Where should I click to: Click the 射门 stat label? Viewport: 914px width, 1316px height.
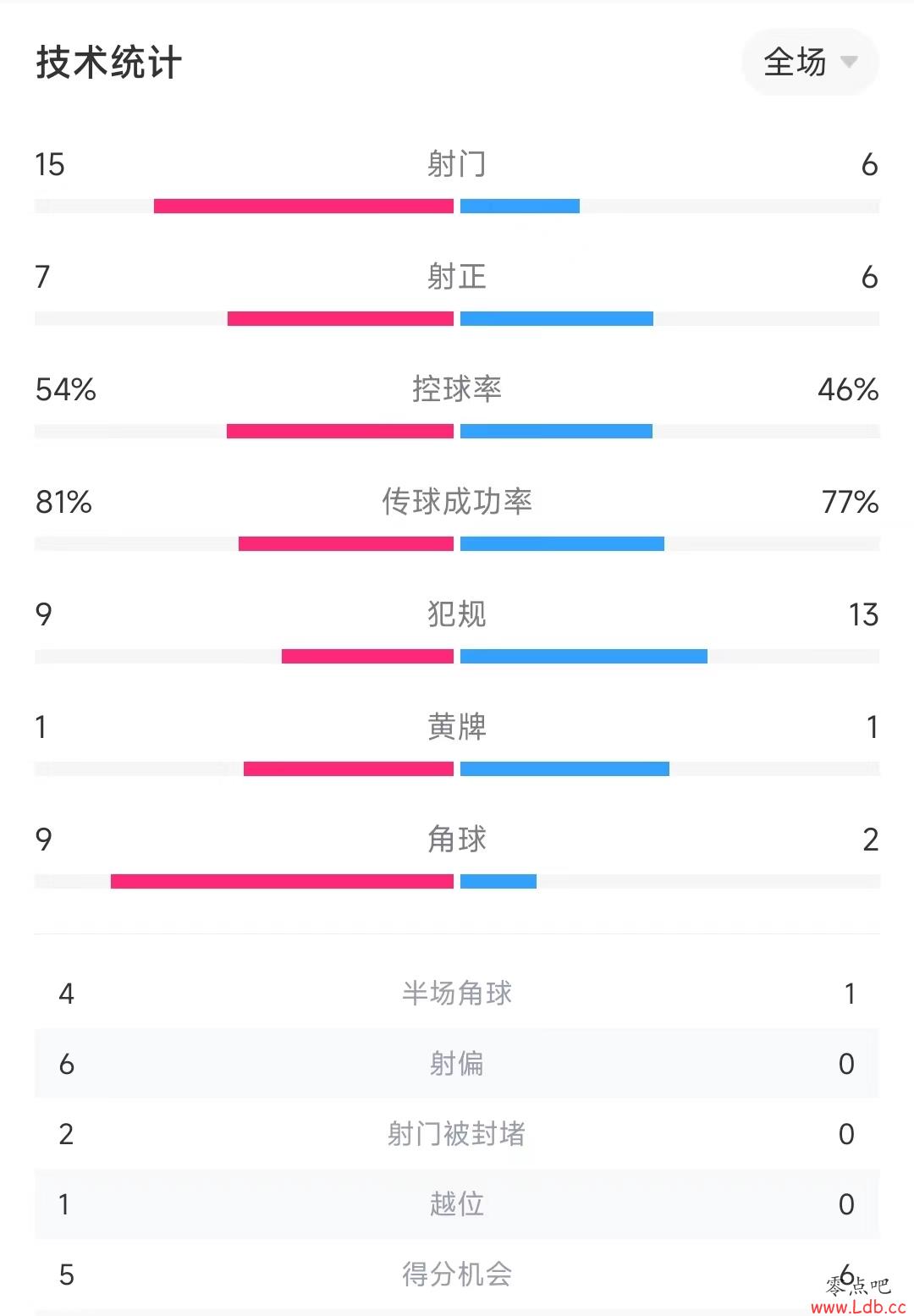457,163
